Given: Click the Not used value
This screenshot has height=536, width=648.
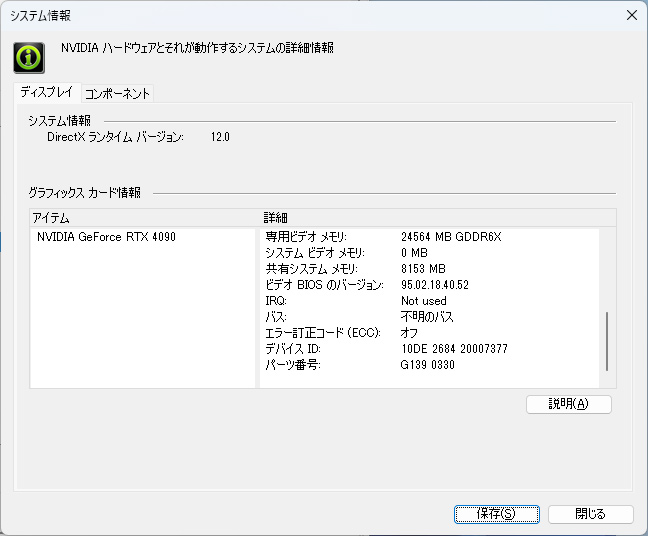Looking at the screenshot, I should tap(424, 301).
